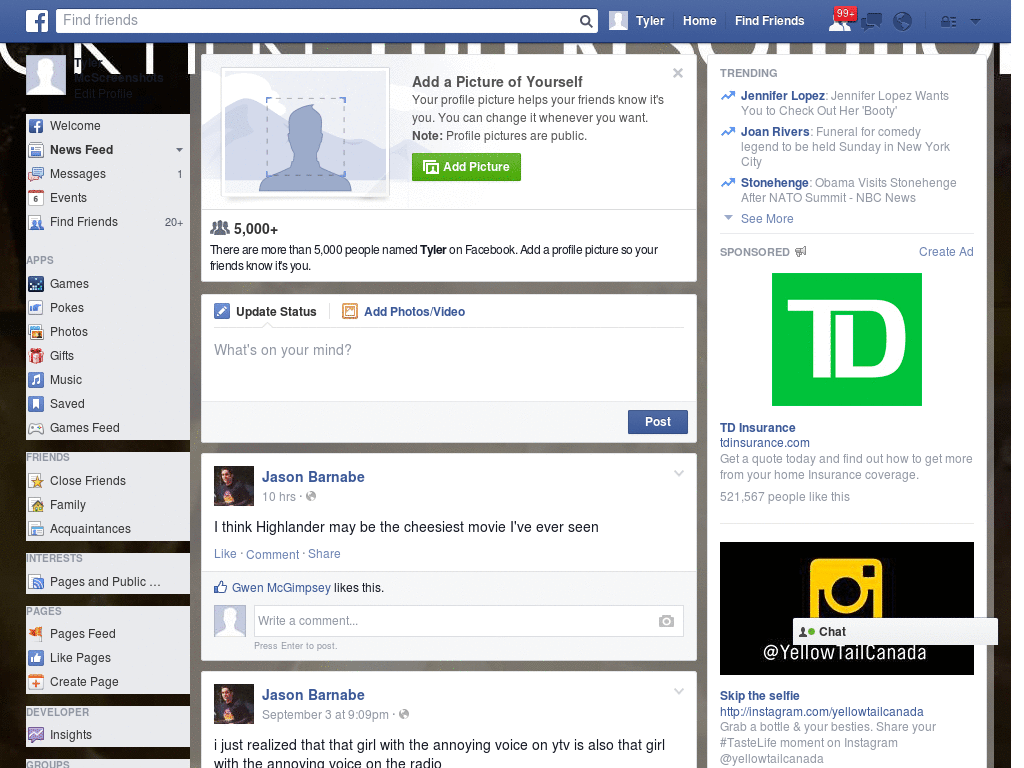The height and width of the screenshot is (768, 1024).
Task: Click the placeholder profile picture frame
Action: pyautogui.click(x=305, y=133)
